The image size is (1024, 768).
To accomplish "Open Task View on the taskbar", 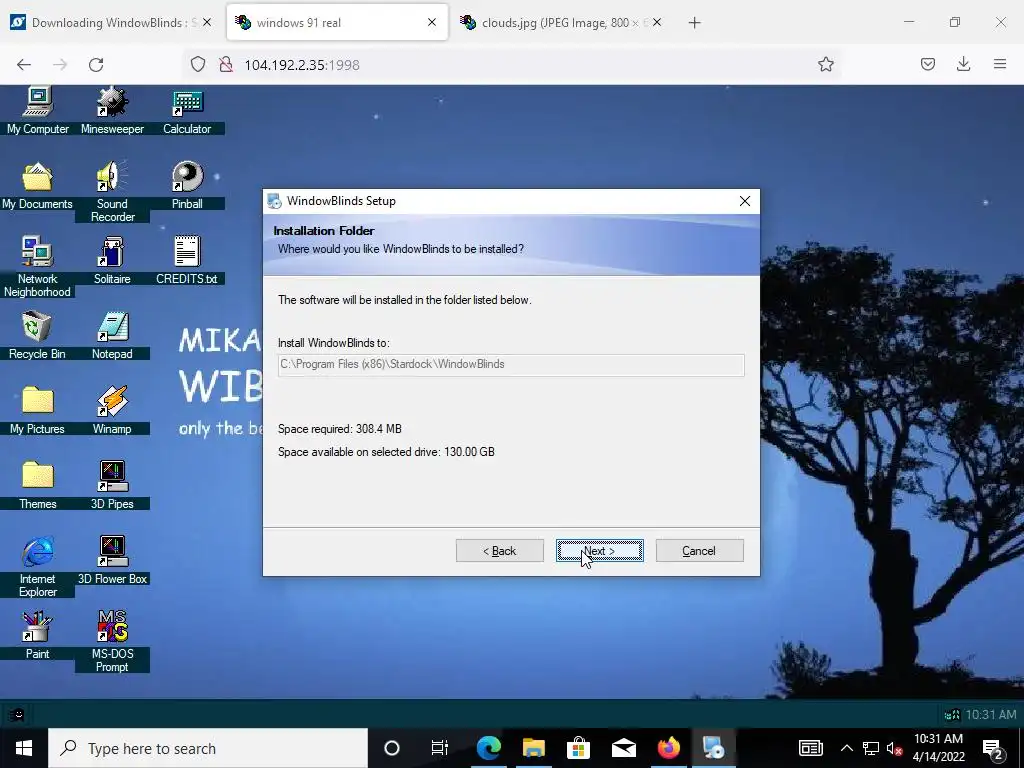I will (x=440, y=748).
